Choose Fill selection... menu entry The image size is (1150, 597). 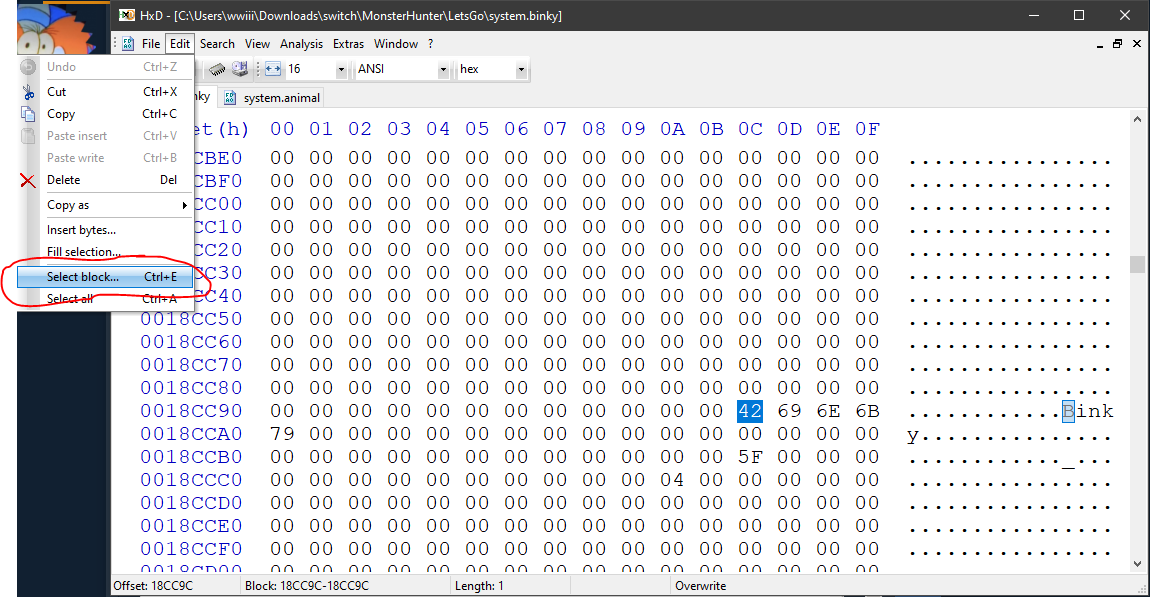tap(105, 252)
